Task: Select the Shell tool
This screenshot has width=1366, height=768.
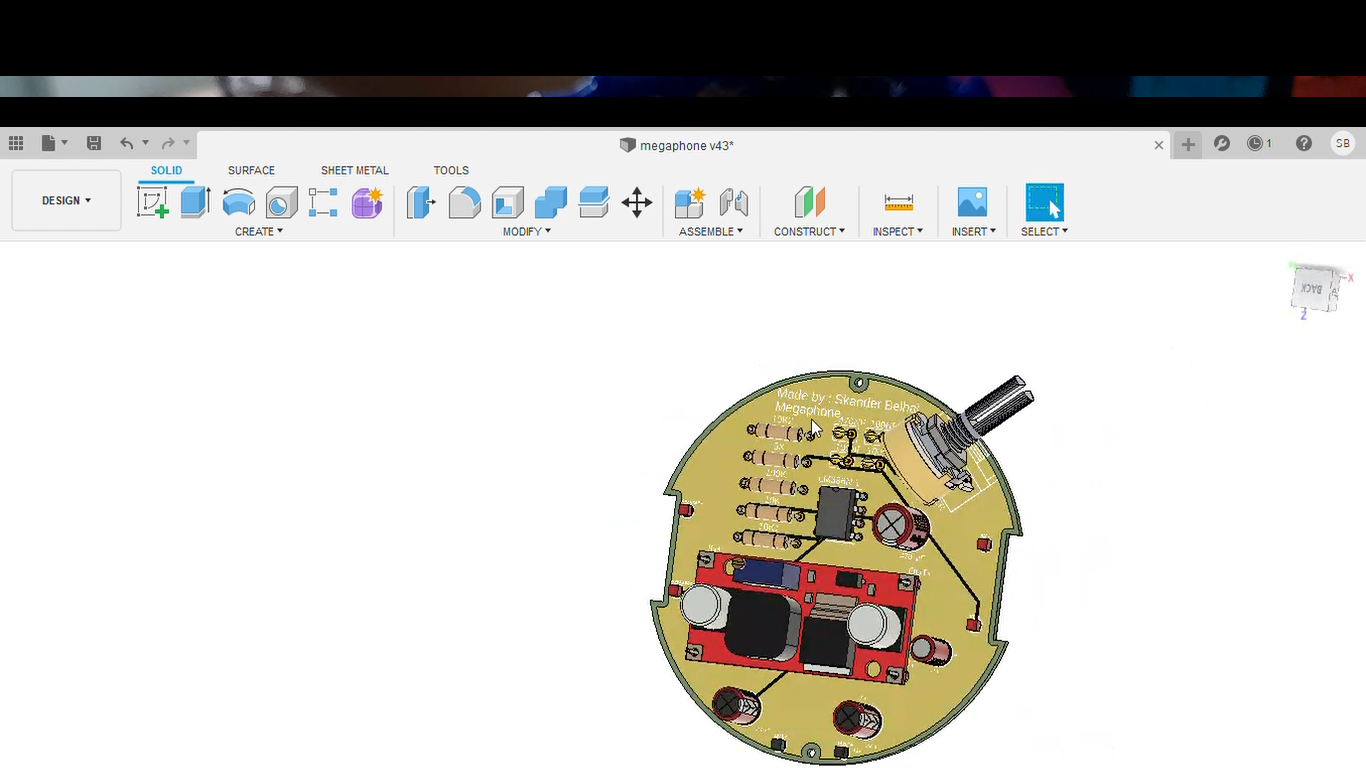Action: point(507,203)
